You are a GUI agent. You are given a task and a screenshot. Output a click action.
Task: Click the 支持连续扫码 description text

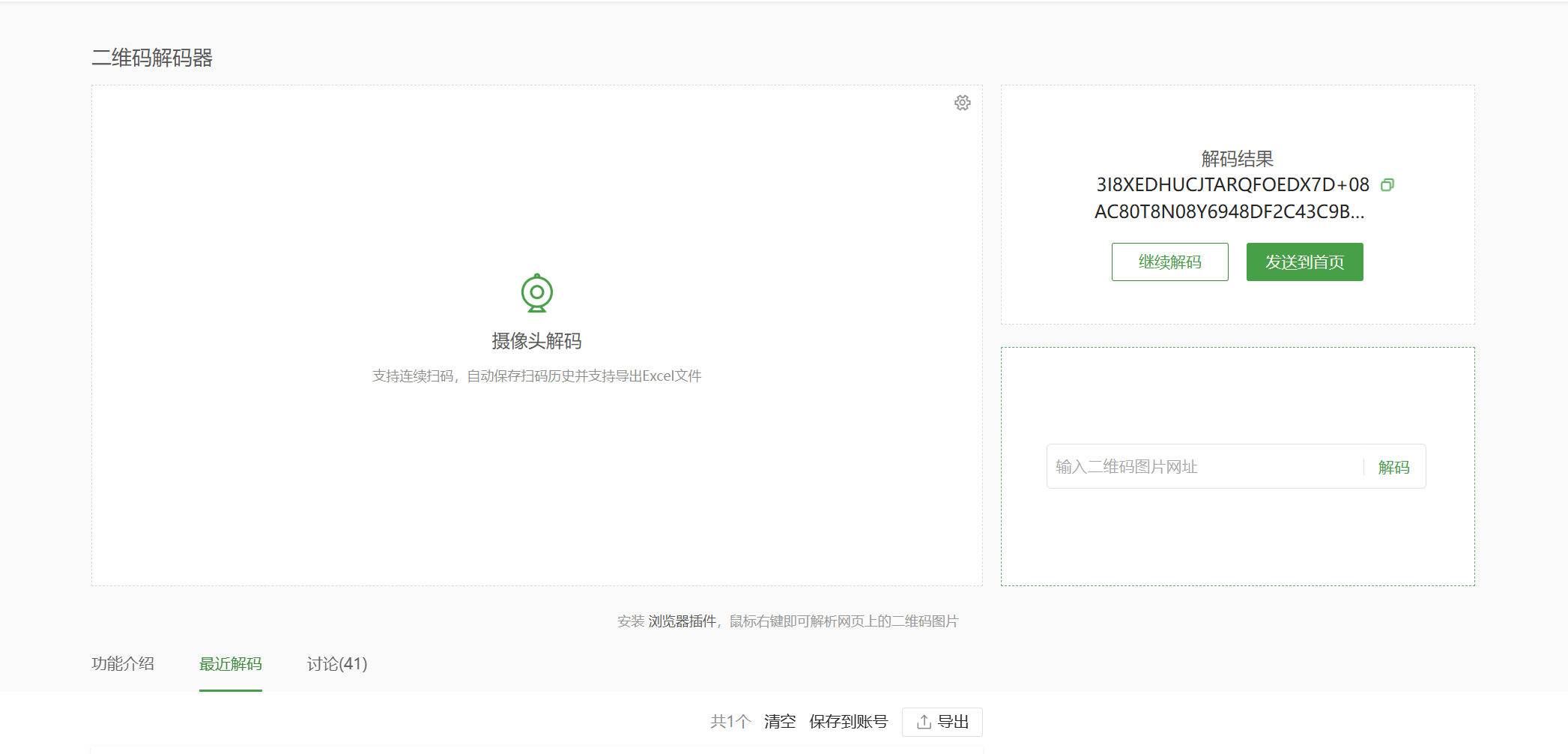click(x=536, y=376)
